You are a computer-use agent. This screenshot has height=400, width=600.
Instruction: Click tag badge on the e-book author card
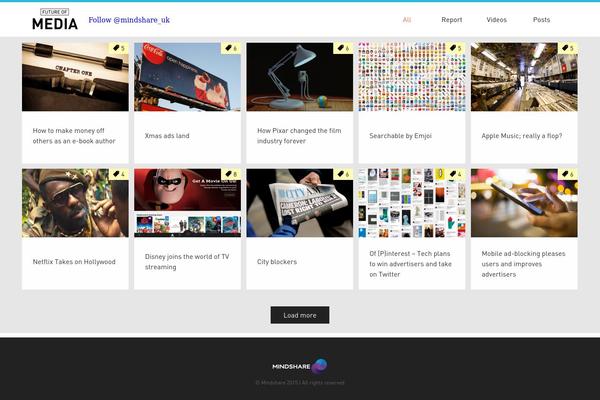pos(119,48)
